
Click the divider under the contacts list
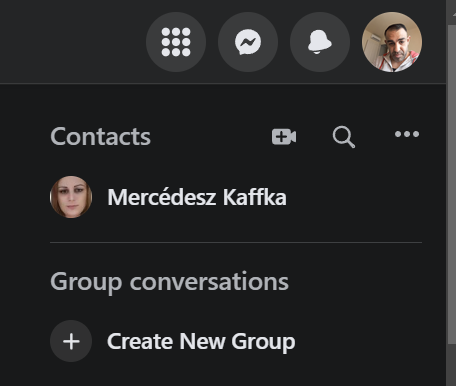pyautogui.click(x=236, y=242)
